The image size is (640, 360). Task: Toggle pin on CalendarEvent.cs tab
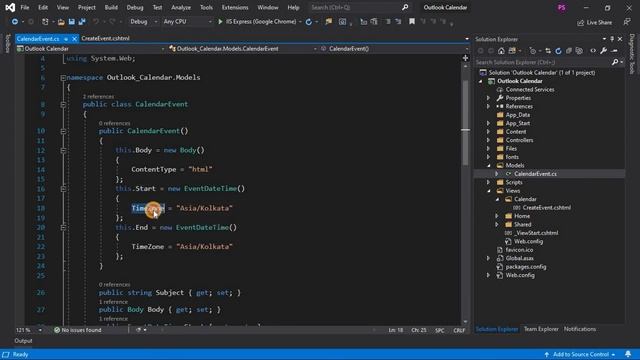[66, 39]
